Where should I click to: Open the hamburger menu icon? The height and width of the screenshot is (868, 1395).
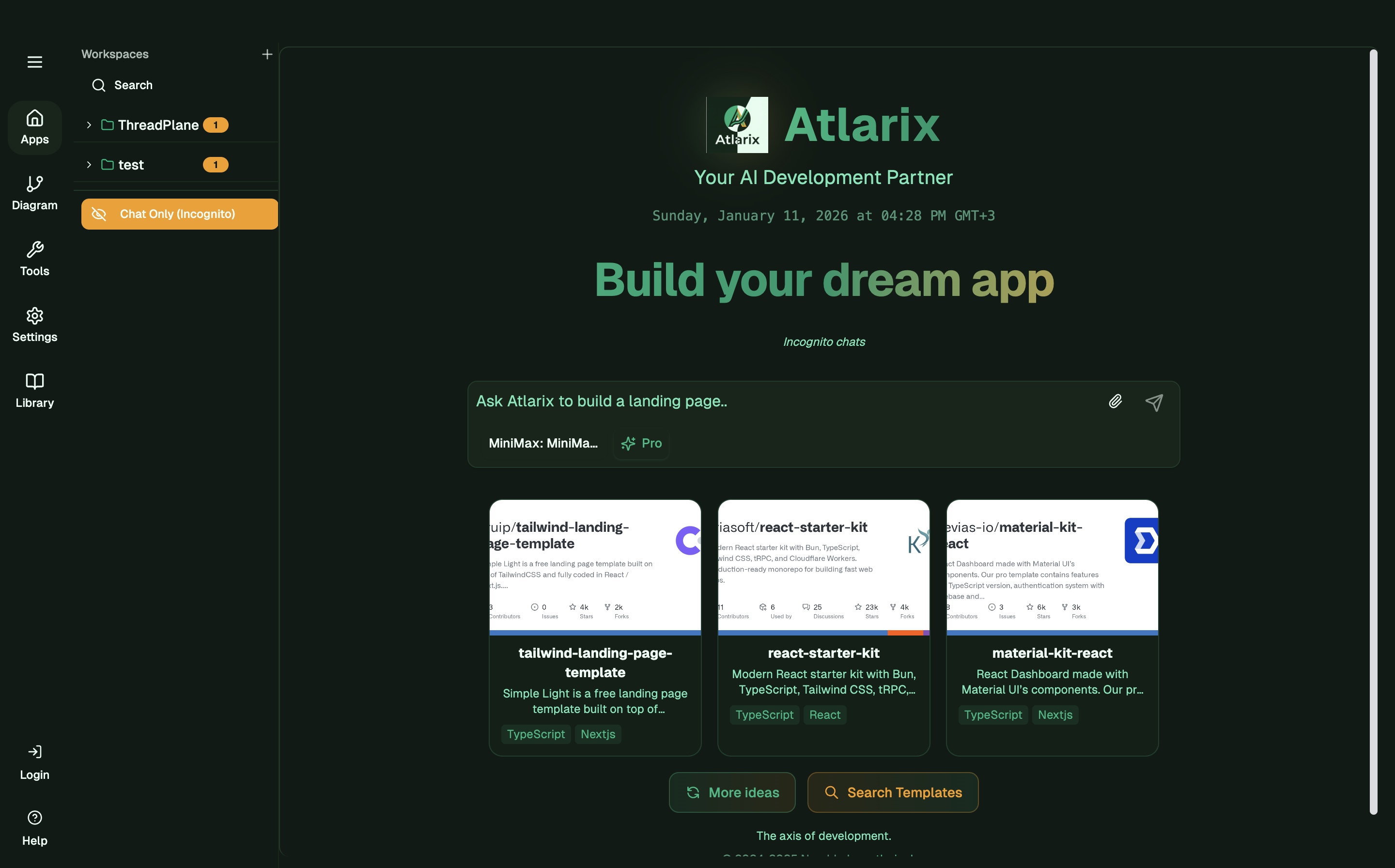pos(34,62)
